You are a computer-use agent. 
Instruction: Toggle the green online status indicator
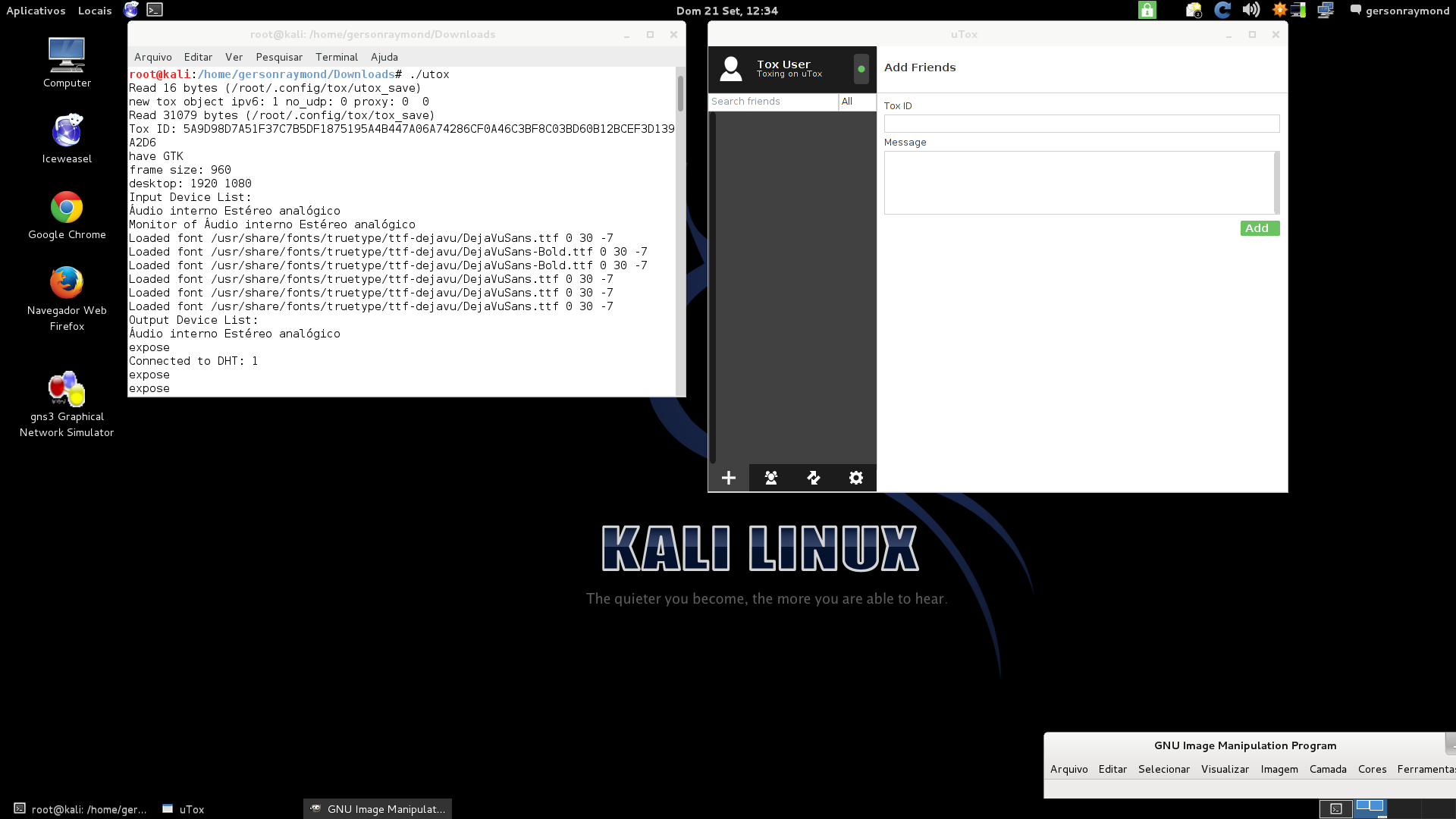pyautogui.click(x=861, y=69)
